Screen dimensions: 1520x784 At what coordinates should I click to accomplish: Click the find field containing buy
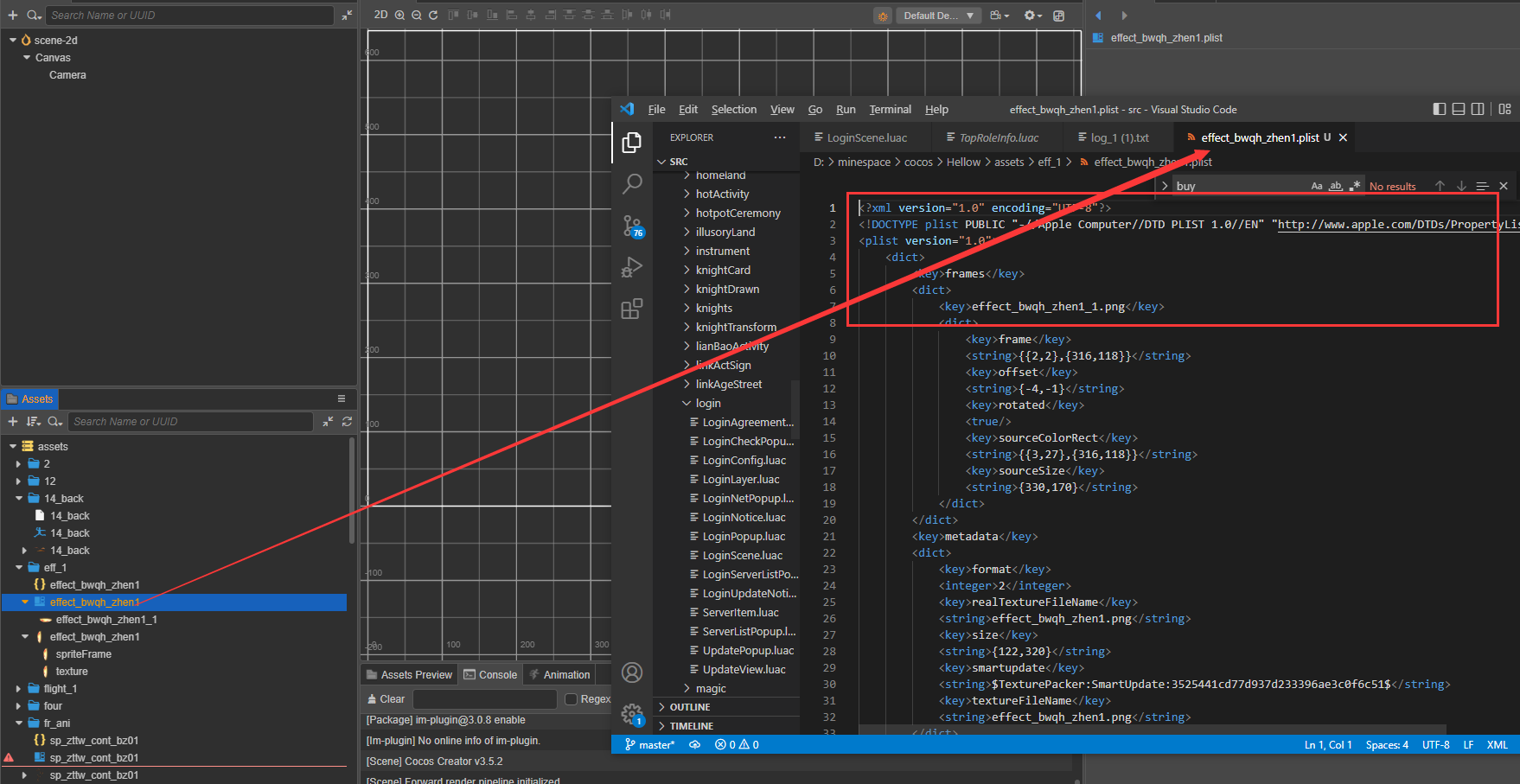tap(1239, 186)
